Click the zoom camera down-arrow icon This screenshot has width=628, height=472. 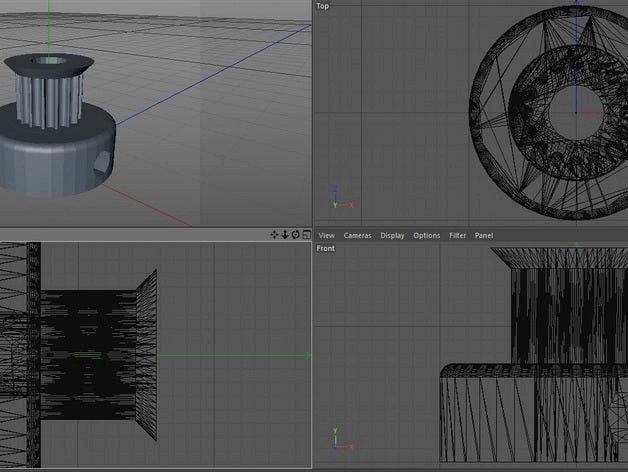pos(285,235)
